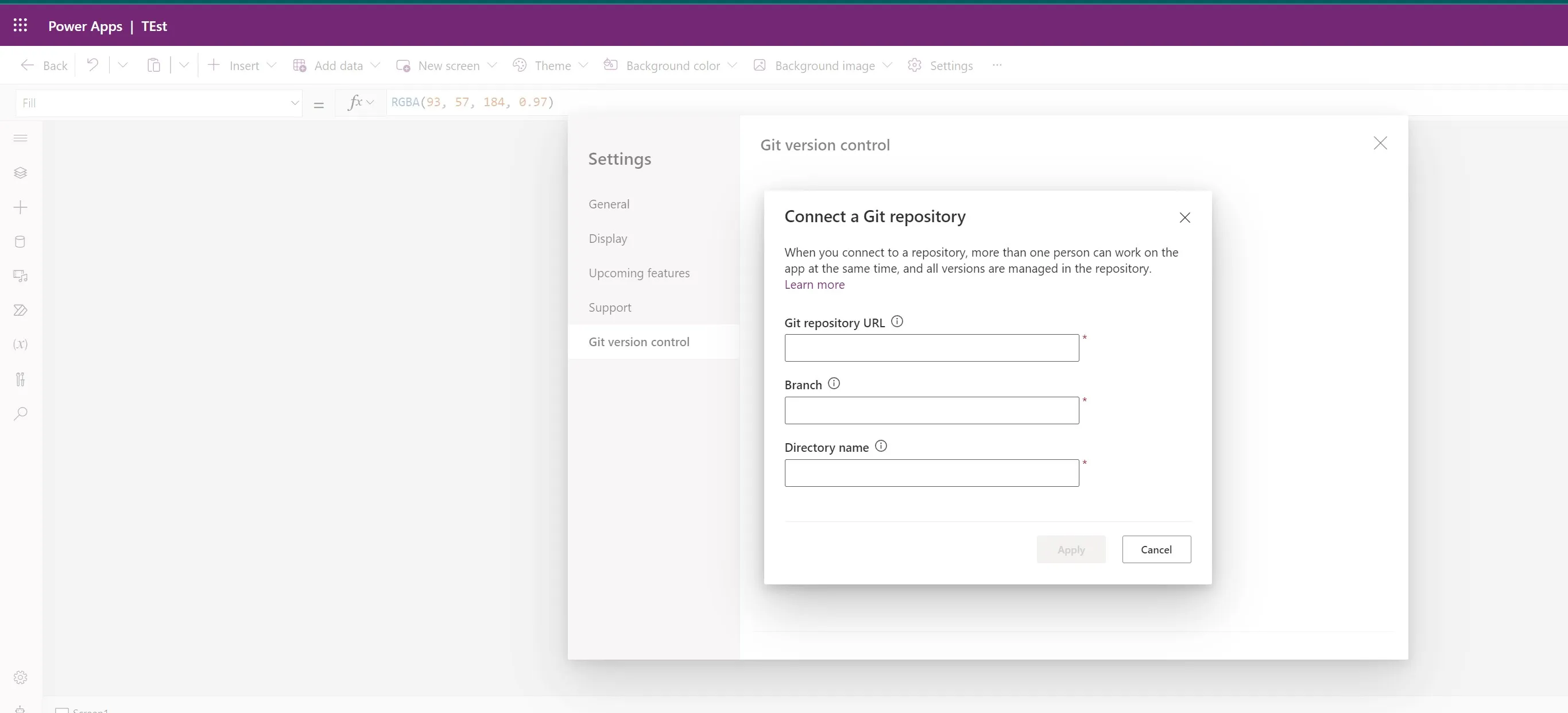Switch to the Display settings tab

pyautogui.click(x=607, y=238)
